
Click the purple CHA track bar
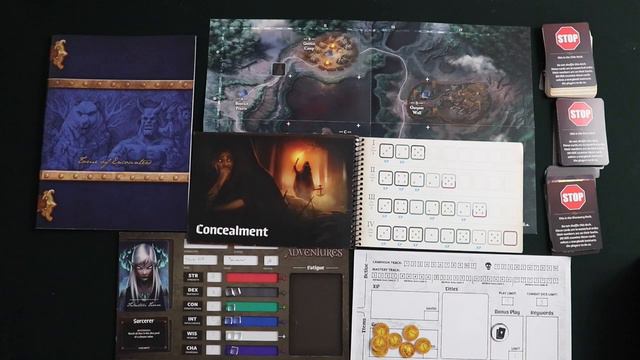252,350
